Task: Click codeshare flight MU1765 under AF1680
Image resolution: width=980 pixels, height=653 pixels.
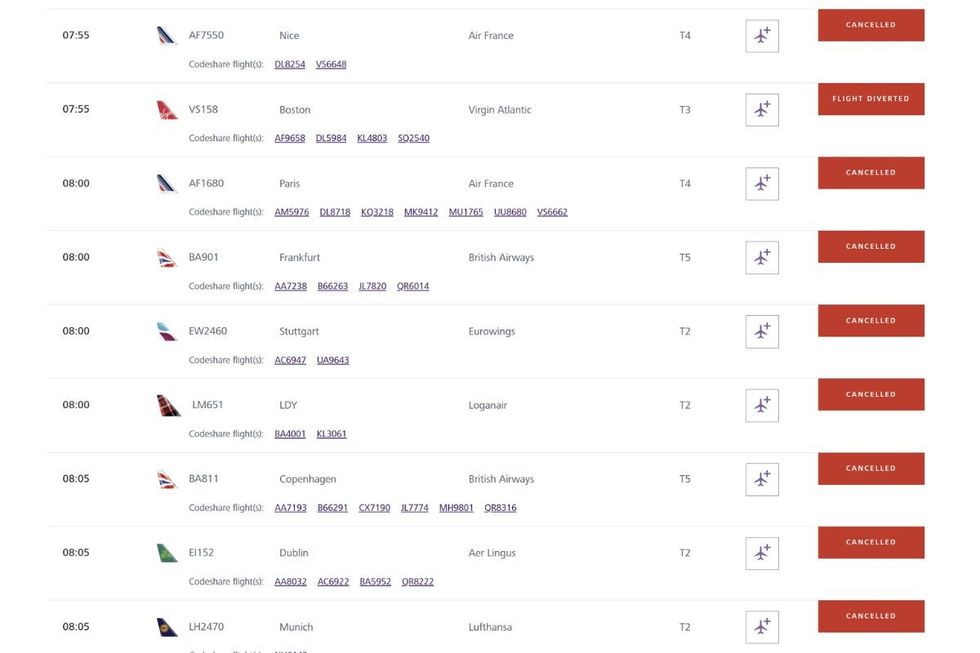Action: point(466,211)
